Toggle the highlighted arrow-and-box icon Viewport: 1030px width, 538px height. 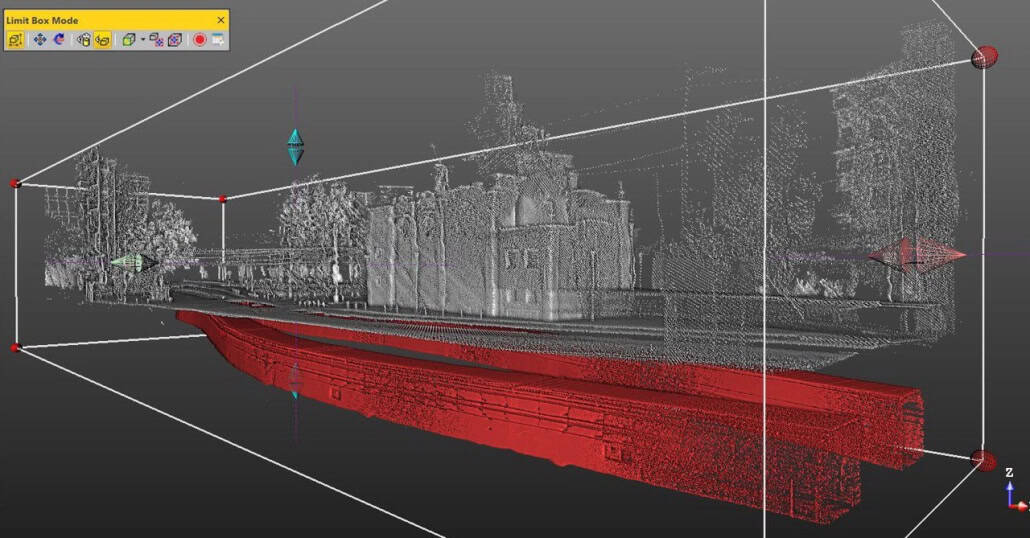click(x=102, y=40)
